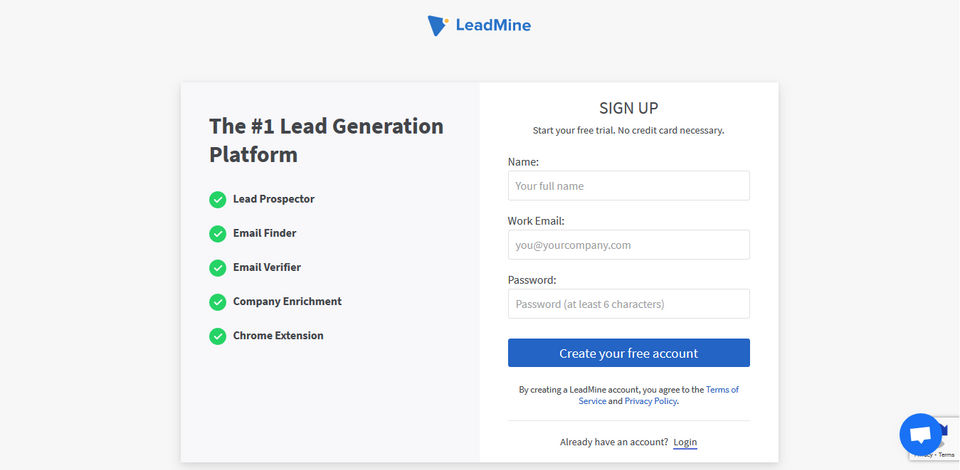The image size is (960, 470).
Task: Click the LeadMine brand name text
Action: tap(493, 26)
